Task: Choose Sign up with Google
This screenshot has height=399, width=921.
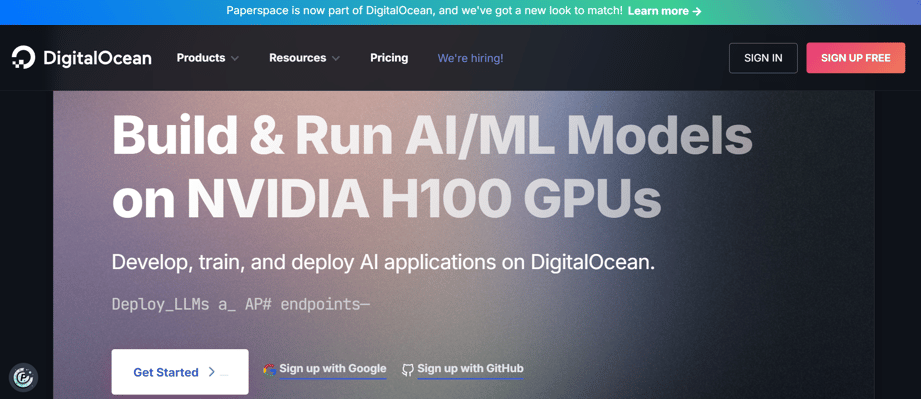Action: (x=332, y=369)
